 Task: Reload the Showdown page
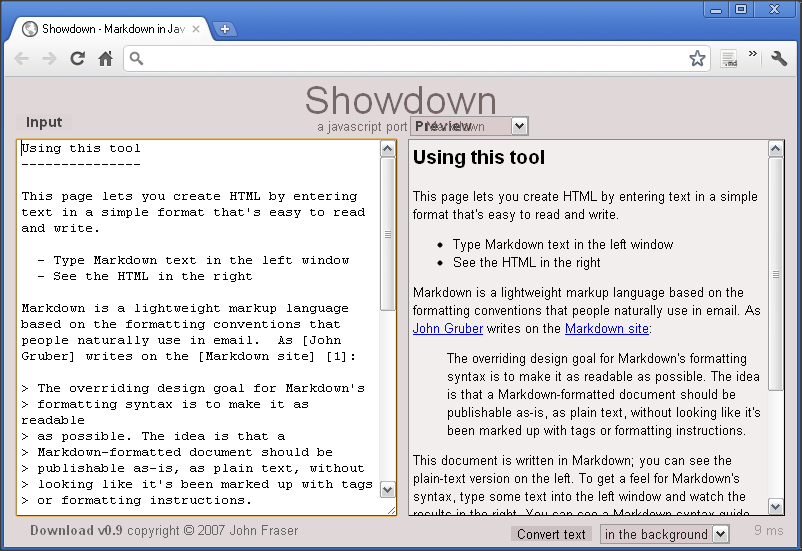coord(77,59)
